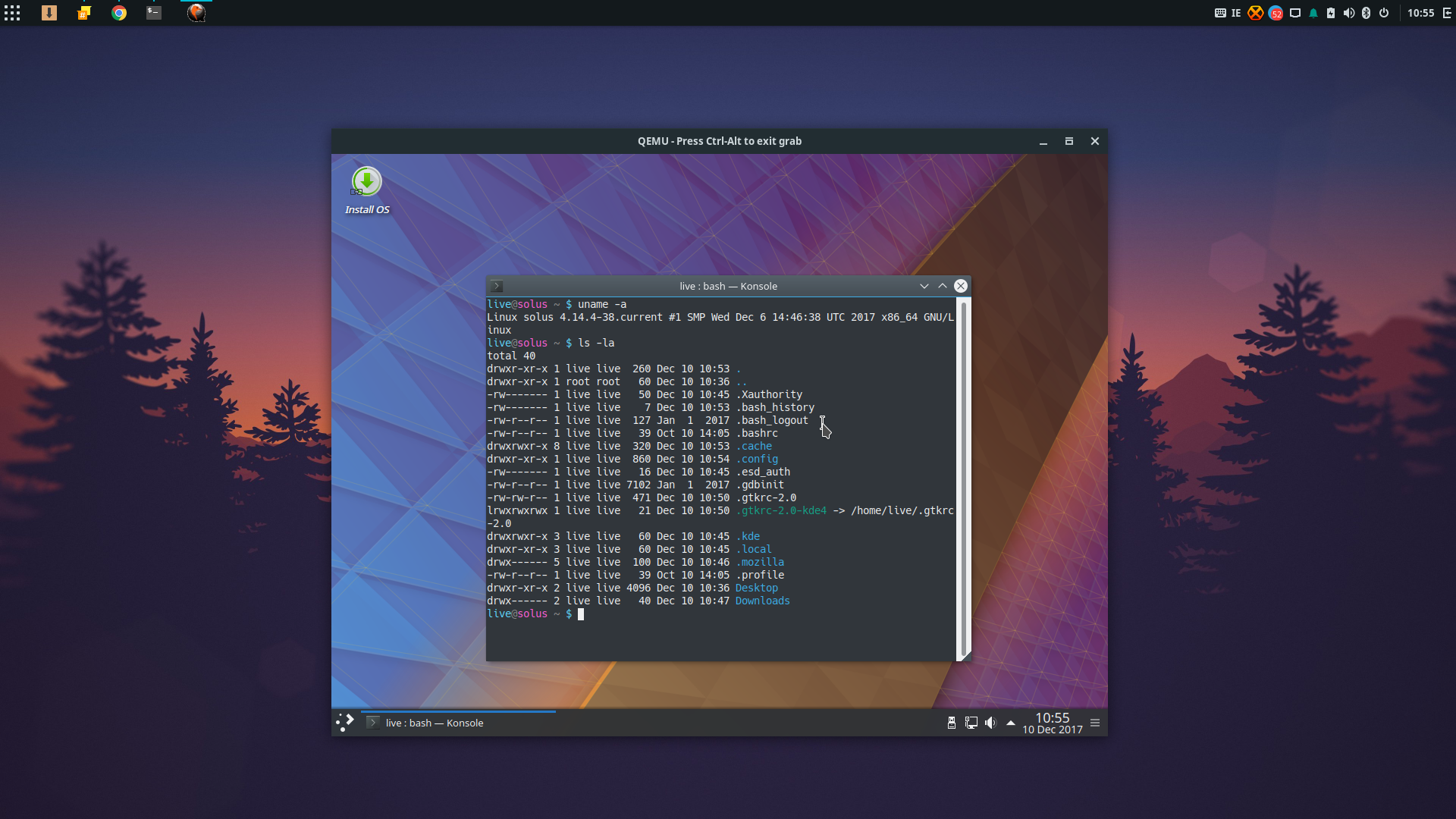Select the Konsole task in the guest taskbar

pyautogui.click(x=458, y=723)
